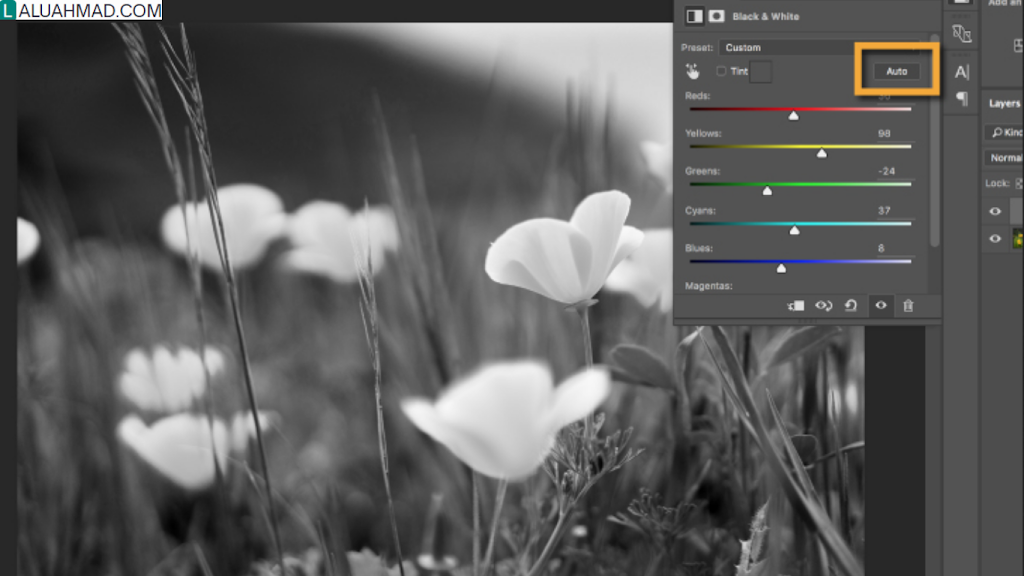Viewport: 1024px width, 576px height.
Task: Click the Auto button
Action: point(897,71)
